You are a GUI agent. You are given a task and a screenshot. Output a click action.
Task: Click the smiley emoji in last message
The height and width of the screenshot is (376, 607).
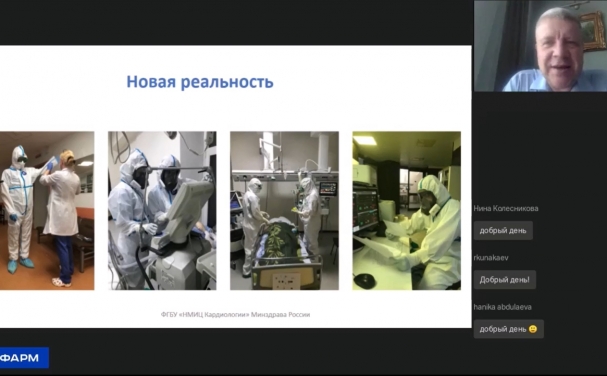533,329
